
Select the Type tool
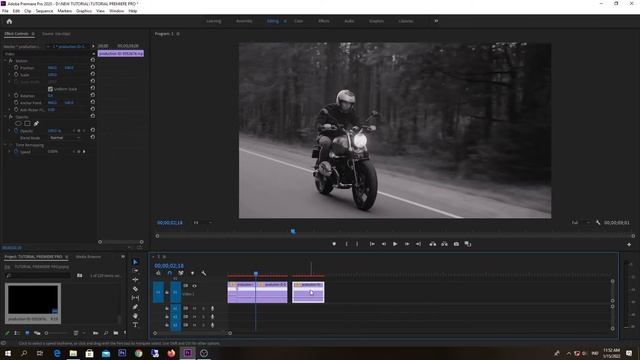[136, 325]
